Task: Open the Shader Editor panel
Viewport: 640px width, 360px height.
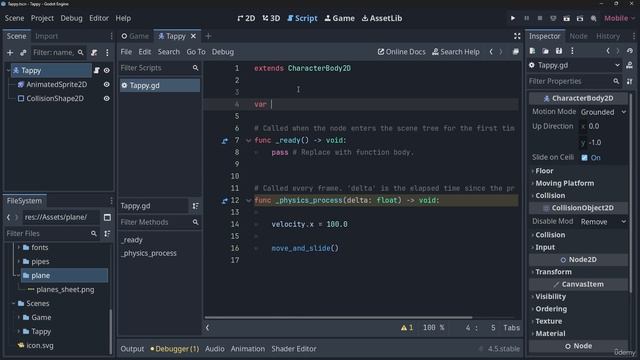Action: (x=294, y=349)
